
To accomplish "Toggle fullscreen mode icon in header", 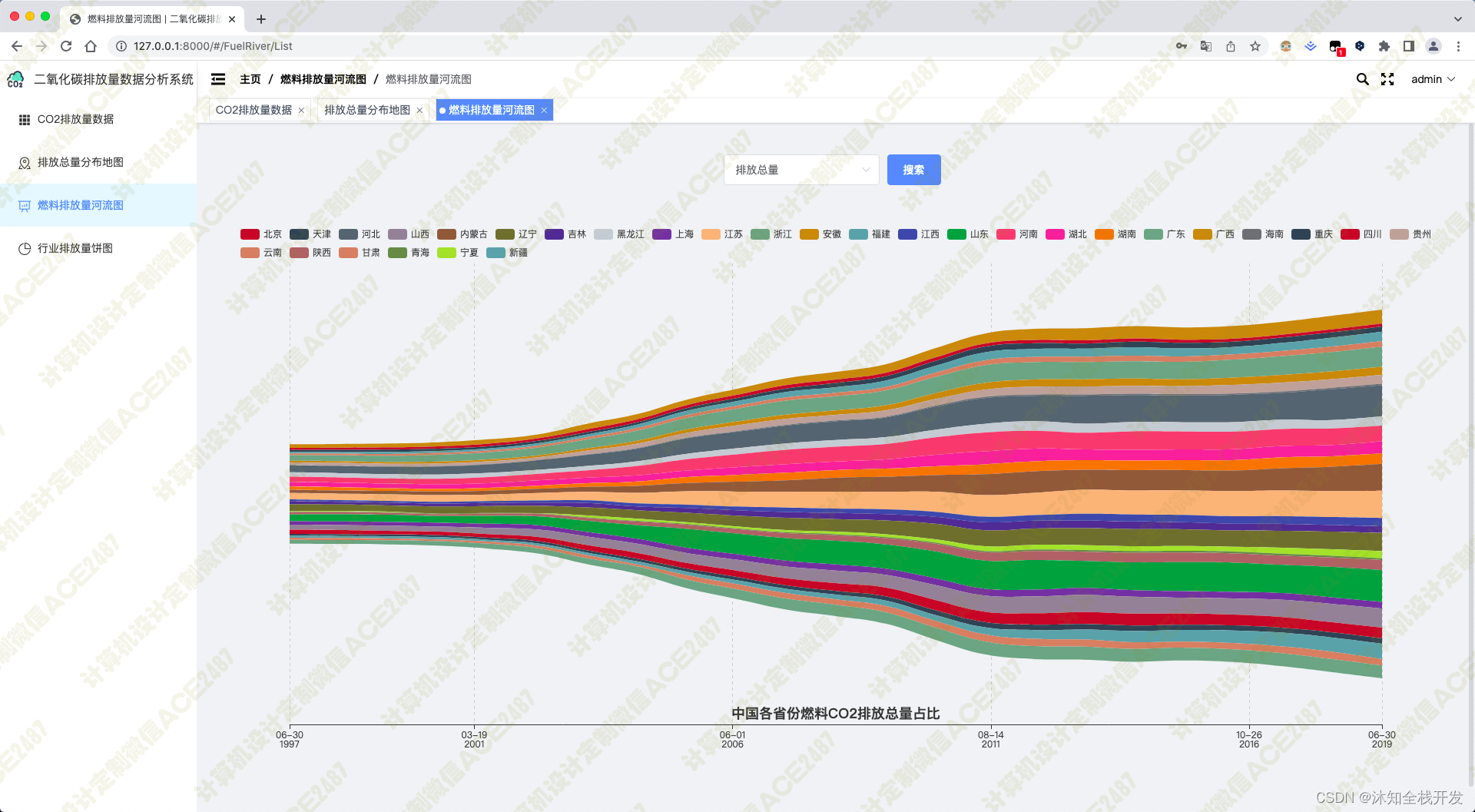I will click(1387, 79).
